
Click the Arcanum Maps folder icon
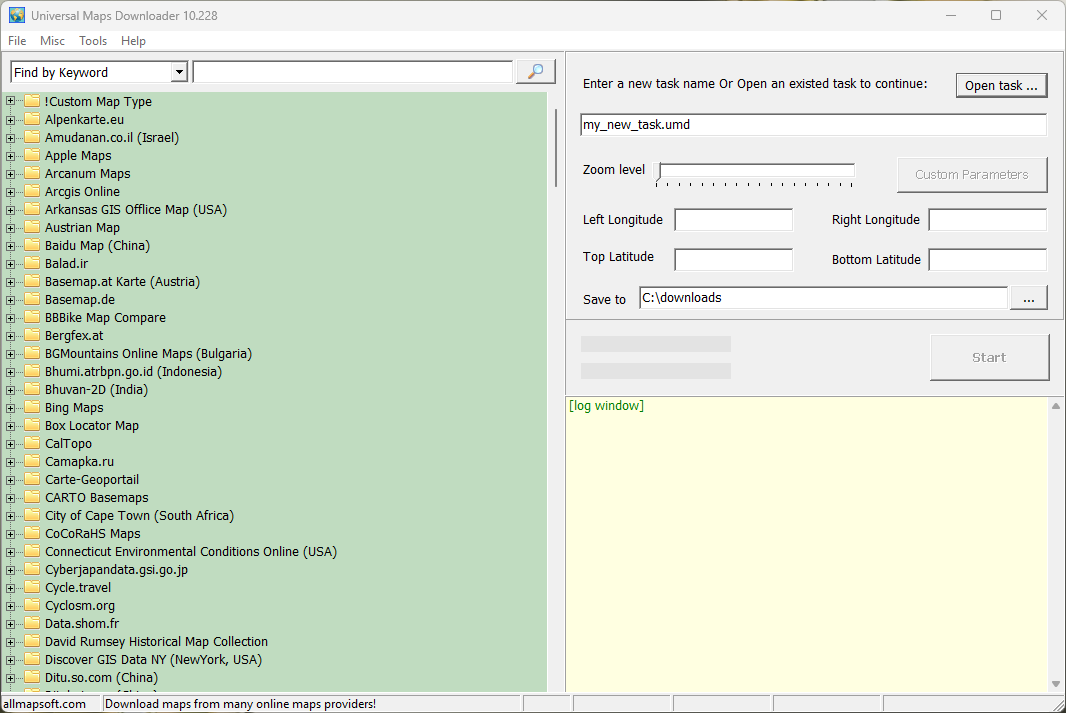click(x=32, y=173)
